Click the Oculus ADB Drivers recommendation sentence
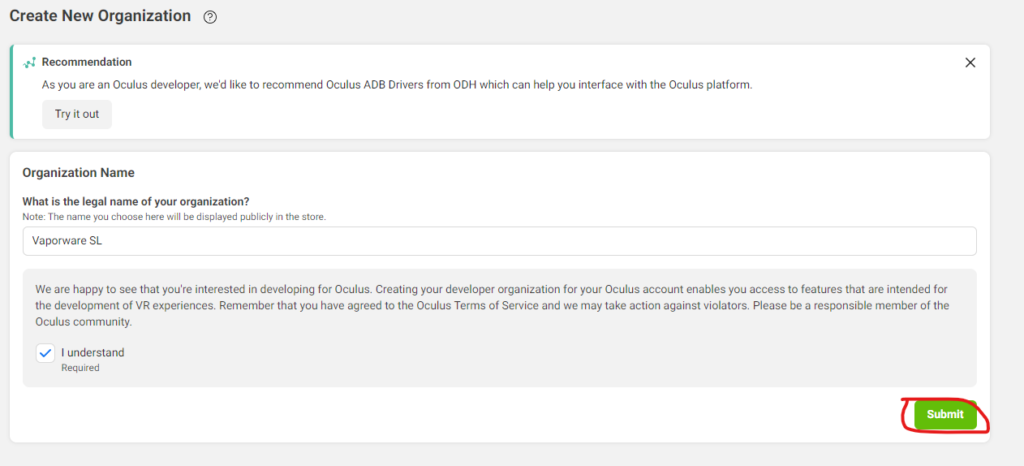The image size is (1024, 466). tap(397, 85)
